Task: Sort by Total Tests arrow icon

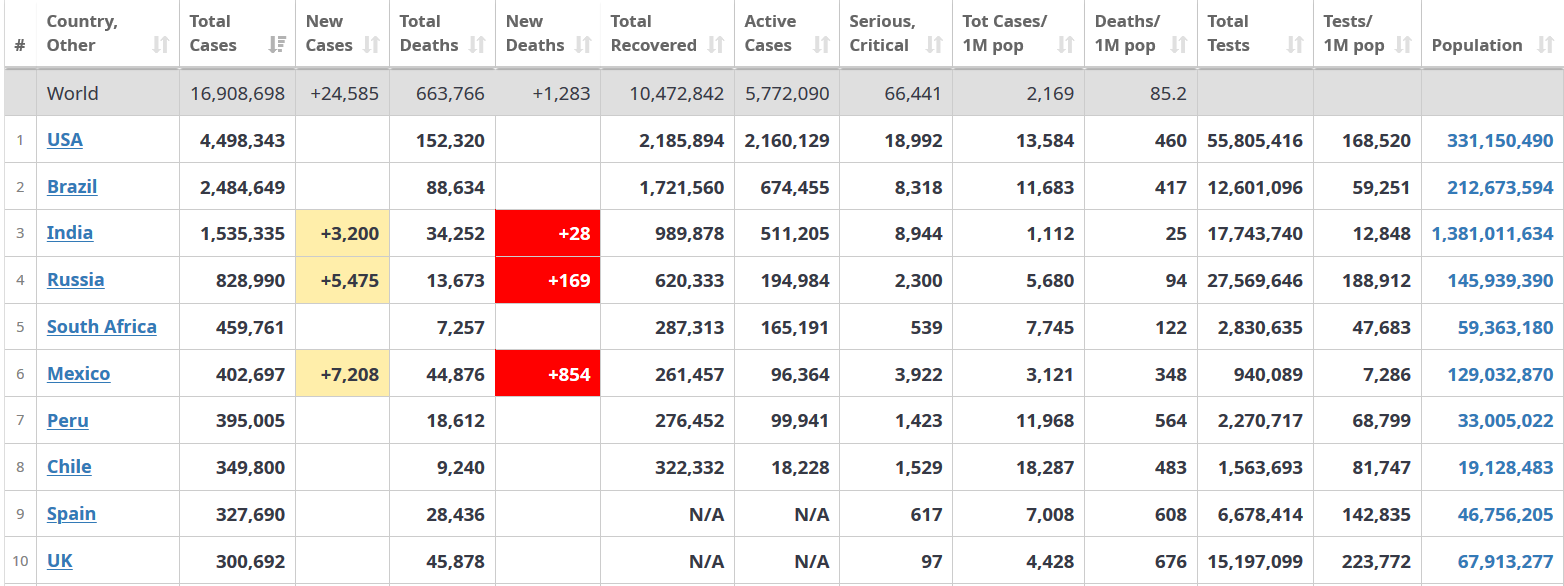Action: click(1295, 45)
